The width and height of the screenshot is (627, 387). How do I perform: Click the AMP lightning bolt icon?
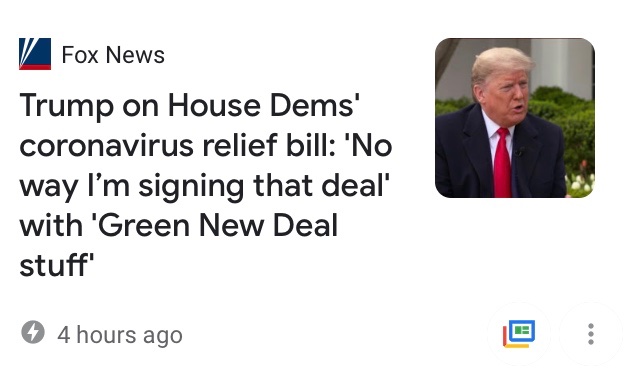pos(33,332)
